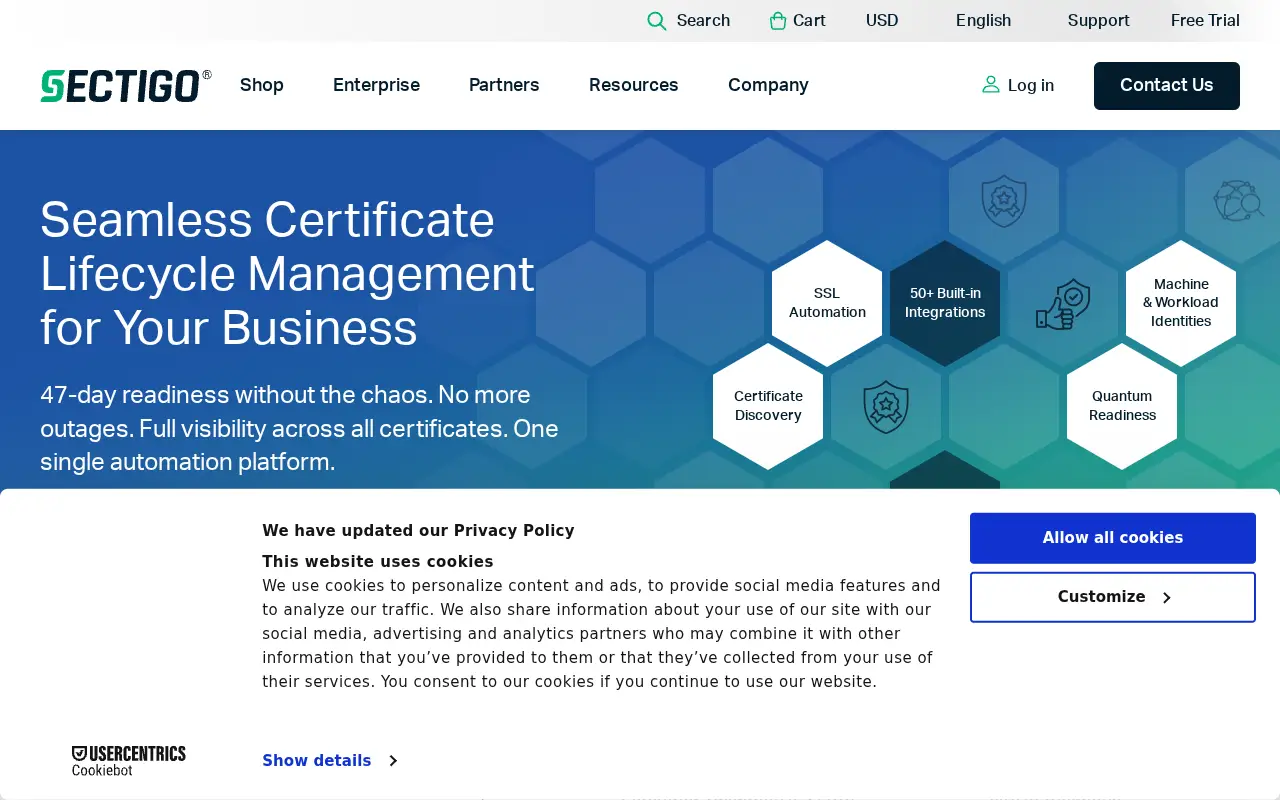Click the Search text link
The image size is (1280, 800).
(703, 20)
